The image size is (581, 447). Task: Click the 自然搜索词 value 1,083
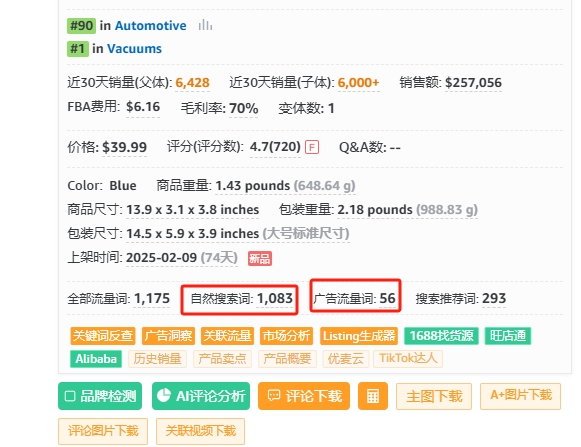click(x=275, y=298)
